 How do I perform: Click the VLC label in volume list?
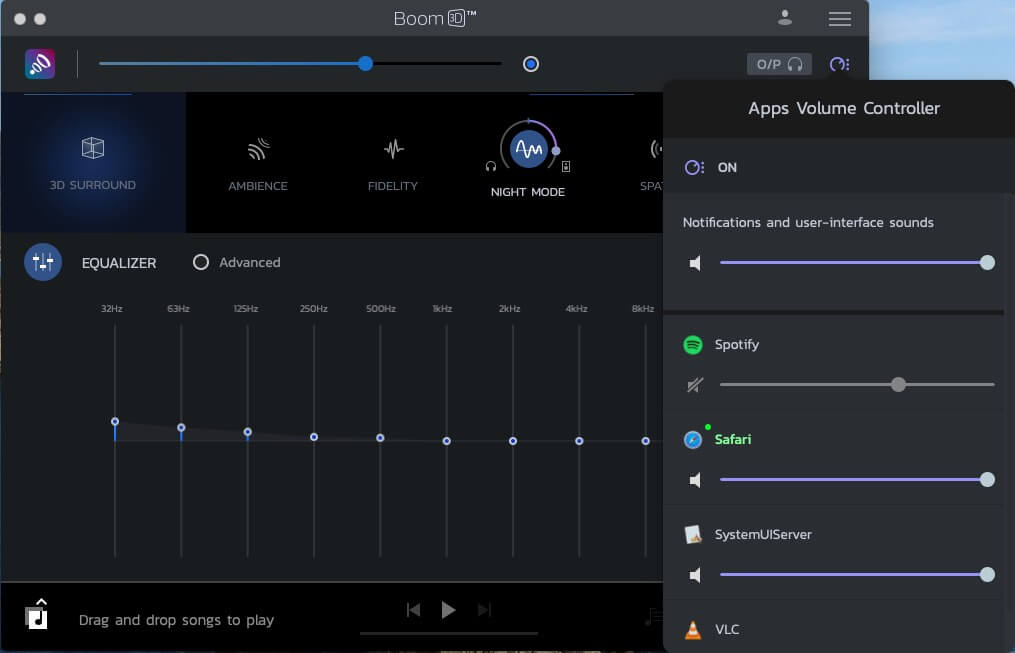[x=727, y=629]
